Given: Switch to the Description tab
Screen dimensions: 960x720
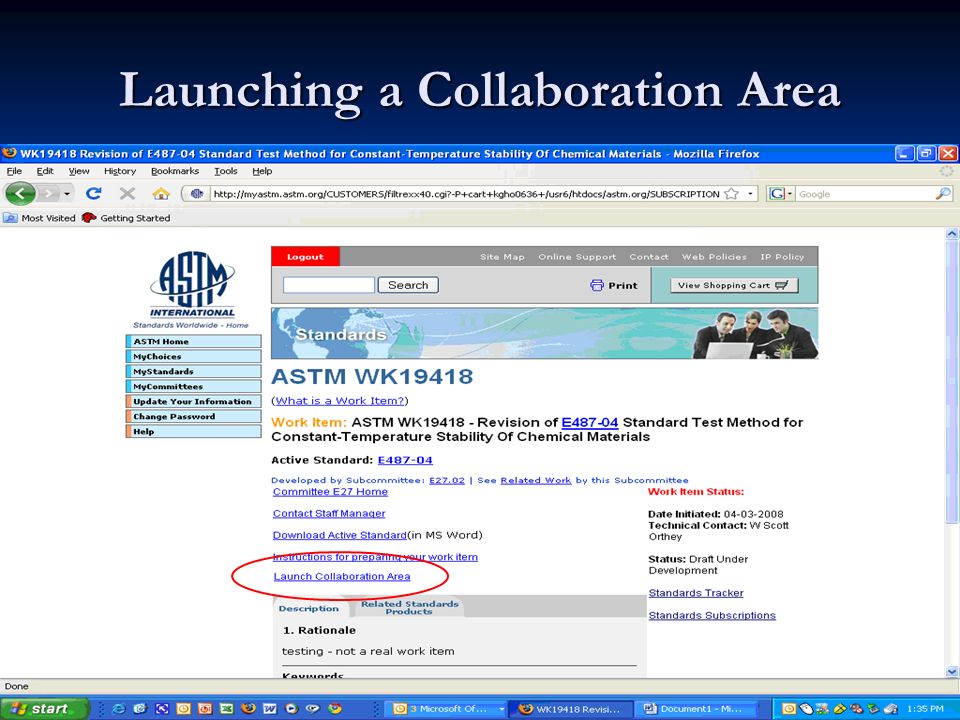Looking at the screenshot, I should (x=309, y=608).
